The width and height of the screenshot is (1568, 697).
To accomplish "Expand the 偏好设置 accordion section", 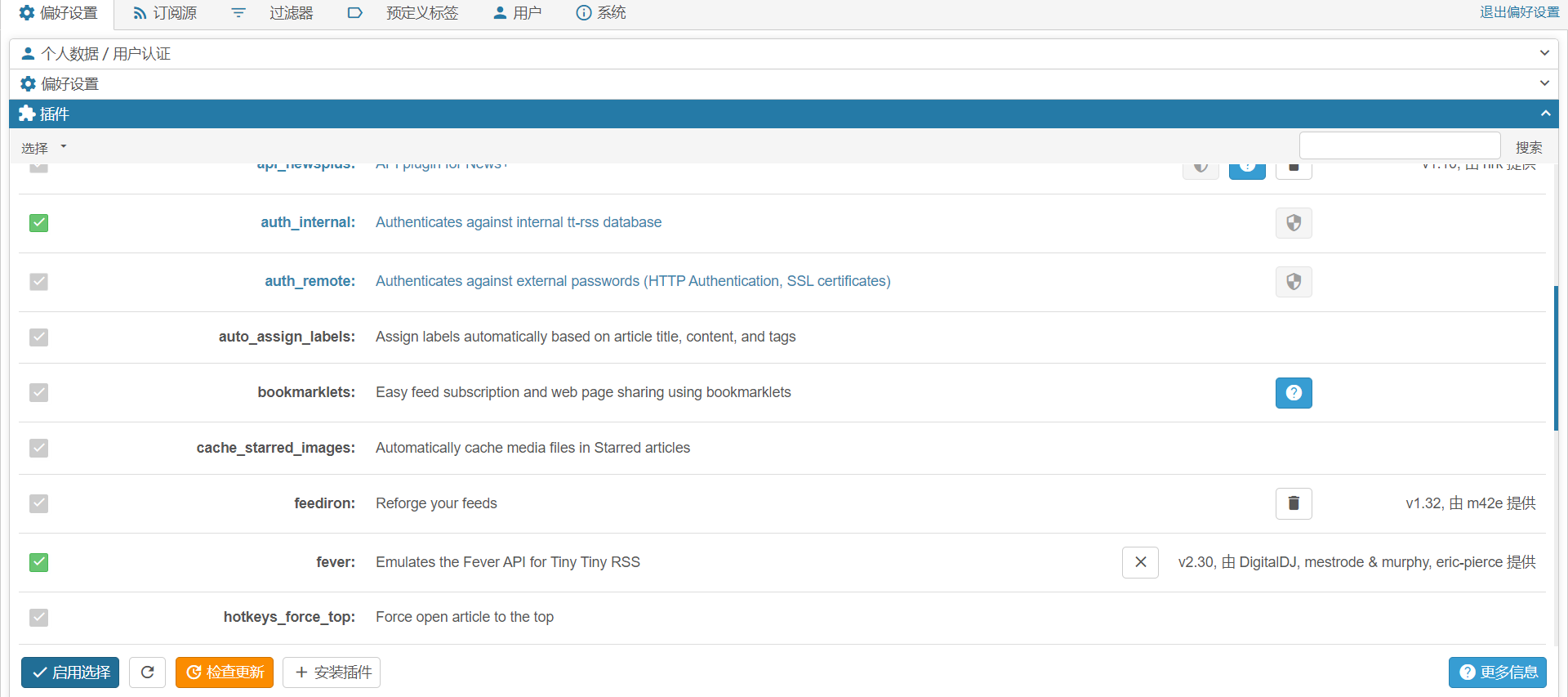I will [783, 84].
